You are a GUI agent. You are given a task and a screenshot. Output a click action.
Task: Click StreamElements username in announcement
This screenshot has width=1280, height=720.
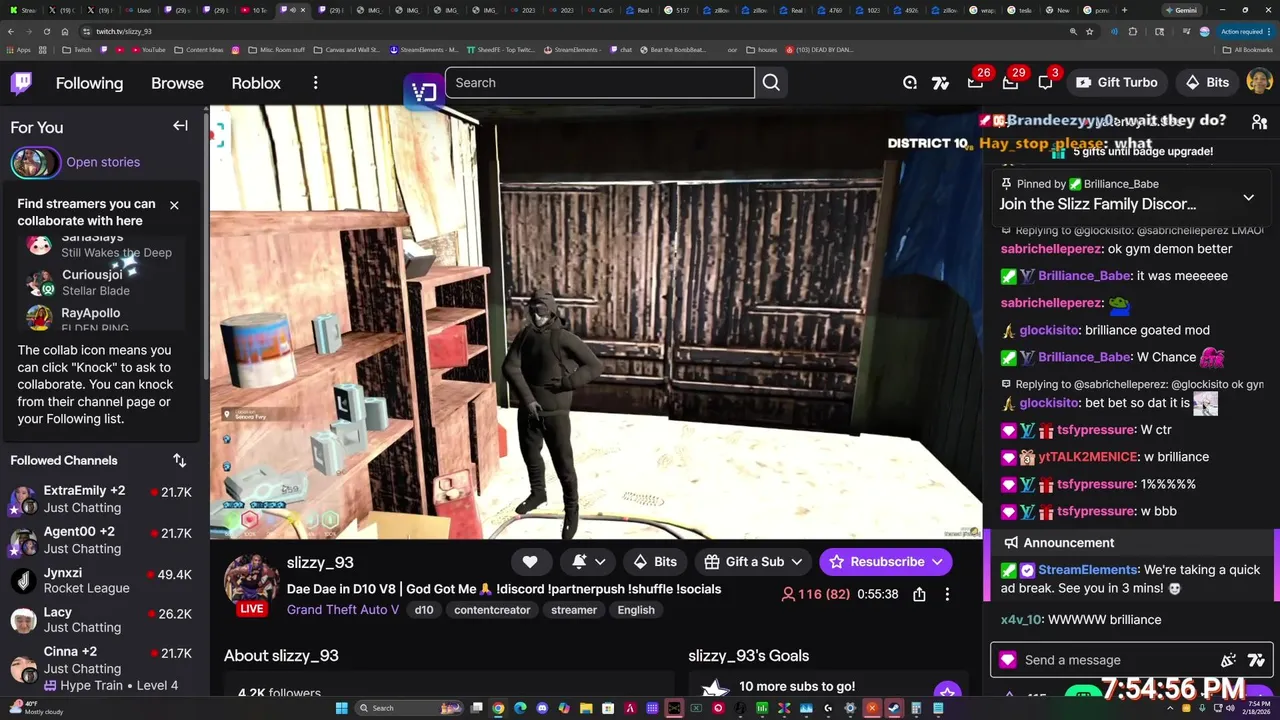[1088, 570]
